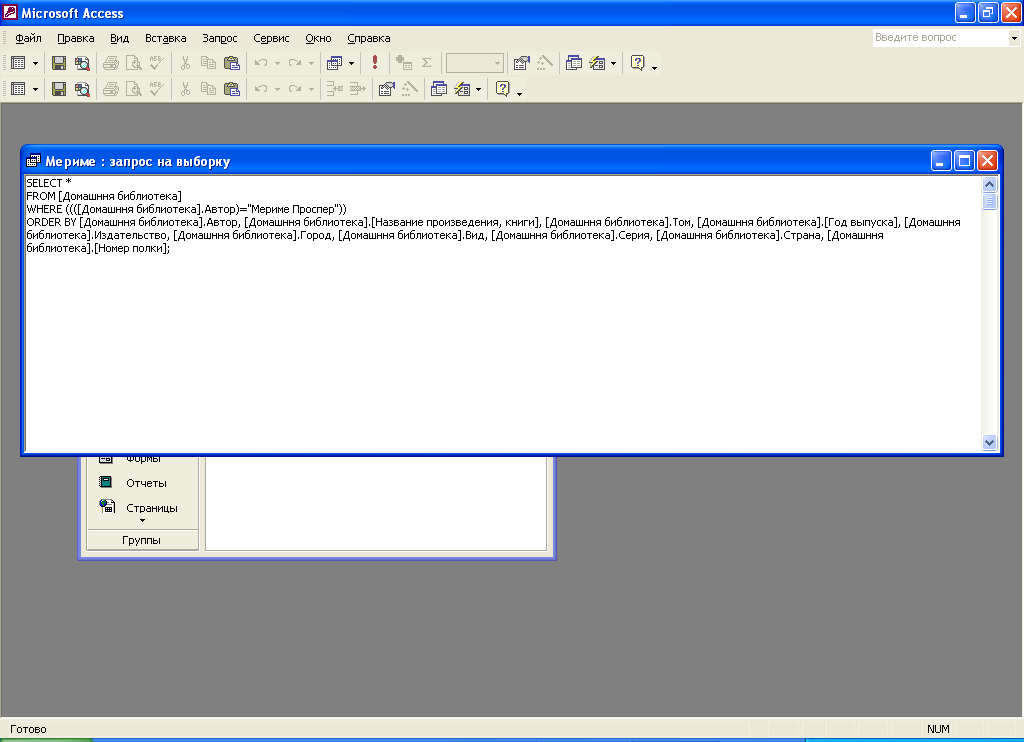Viewport: 1024px width, 742px height.
Task: Open the Правка menu
Action: [x=76, y=39]
